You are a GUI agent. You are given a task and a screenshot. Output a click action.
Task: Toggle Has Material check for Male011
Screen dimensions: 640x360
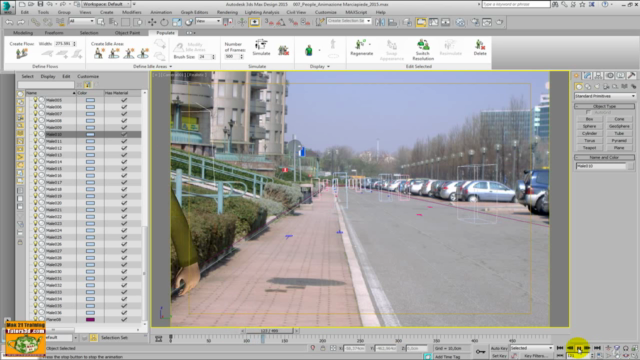click(124, 141)
